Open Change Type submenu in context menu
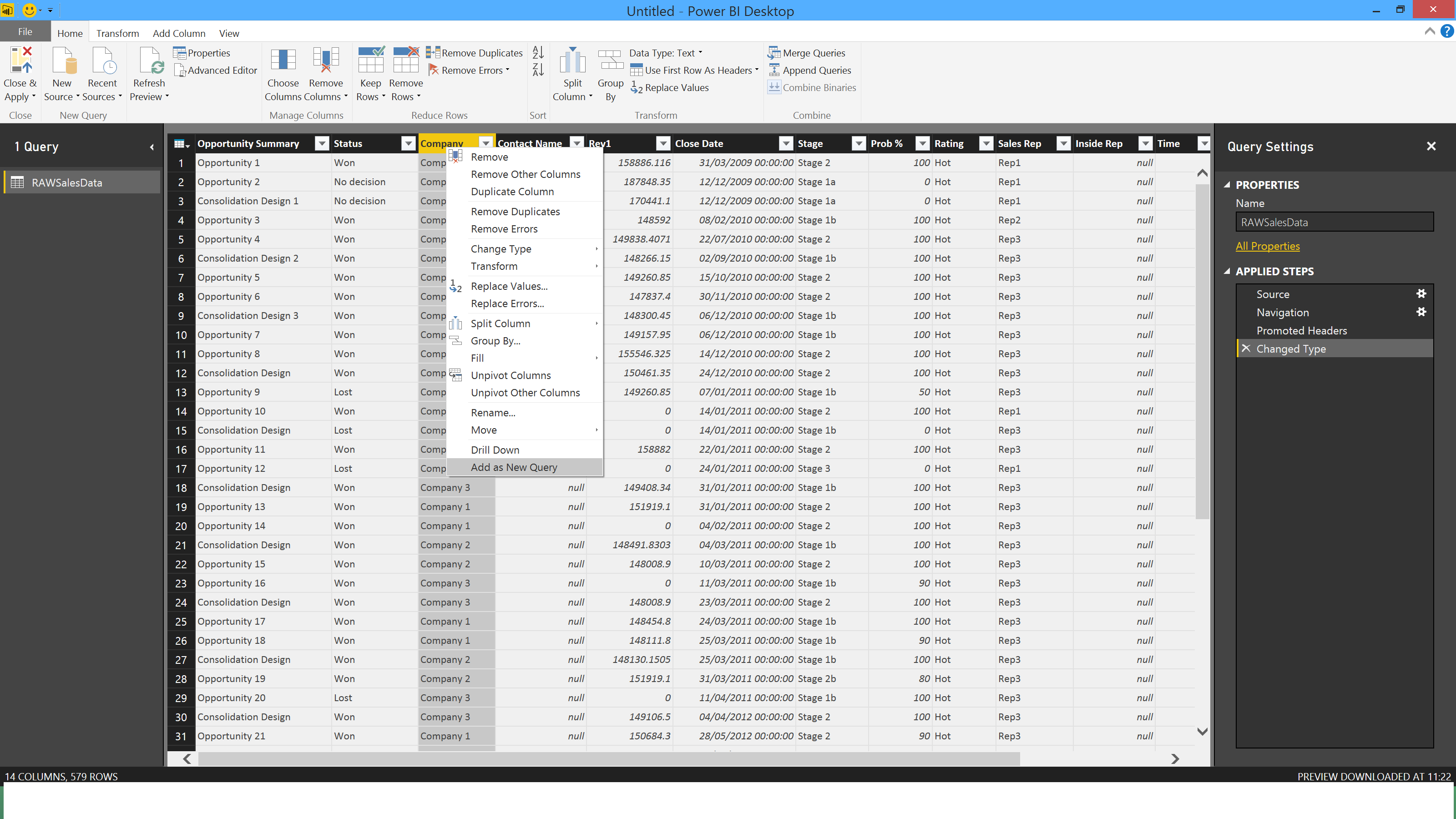The image size is (1456, 819). point(525,249)
